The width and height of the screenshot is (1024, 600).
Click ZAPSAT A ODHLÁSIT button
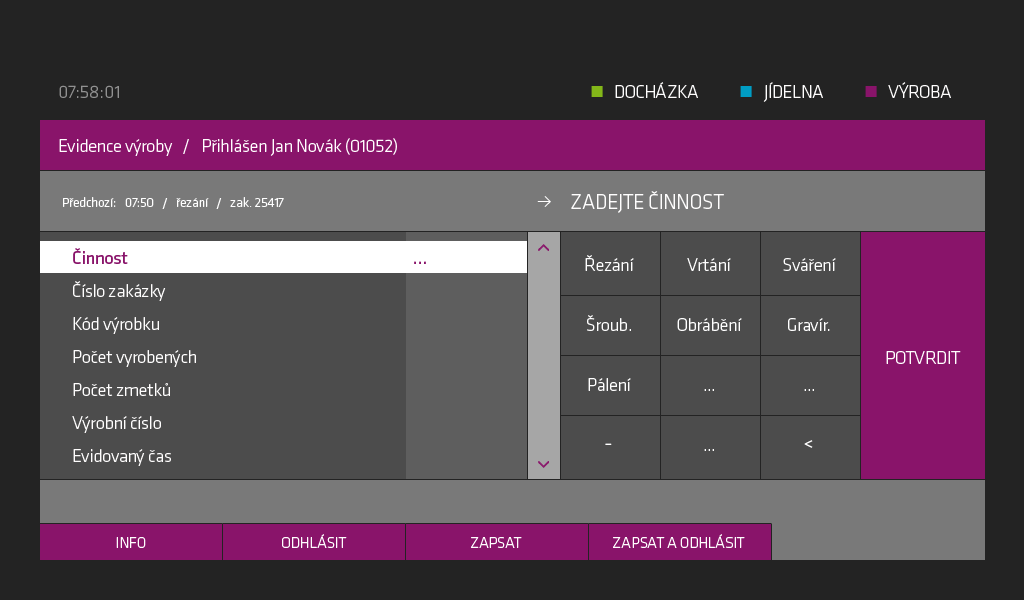(x=679, y=542)
